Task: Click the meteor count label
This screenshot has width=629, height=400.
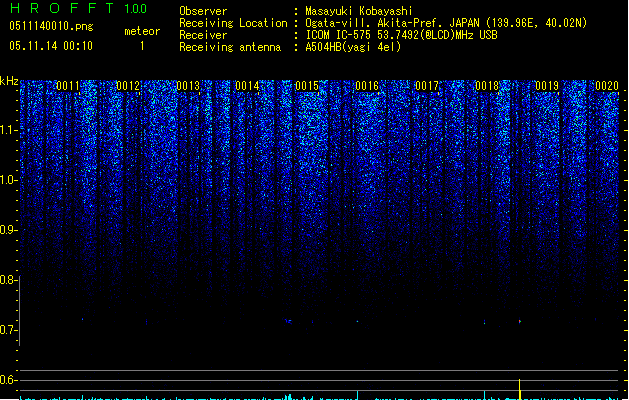Action: pos(142,31)
